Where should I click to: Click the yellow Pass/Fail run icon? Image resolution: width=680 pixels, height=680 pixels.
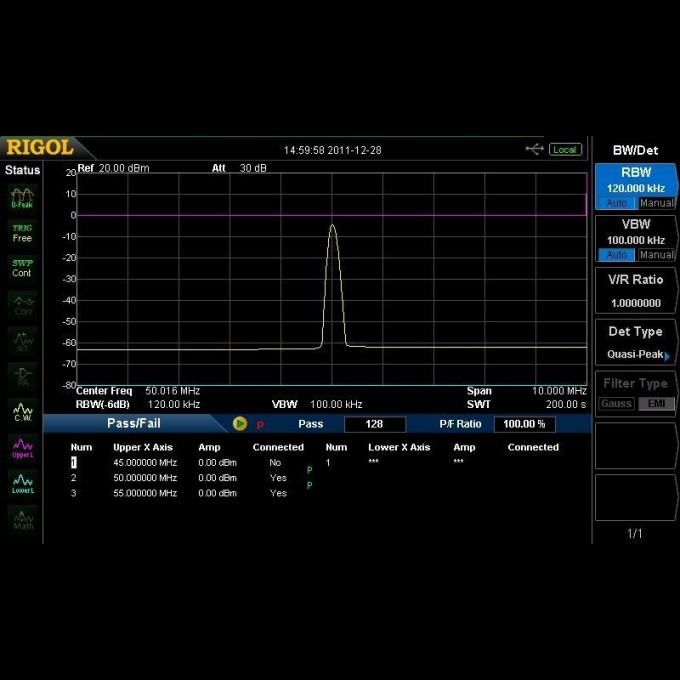[240, 424]
